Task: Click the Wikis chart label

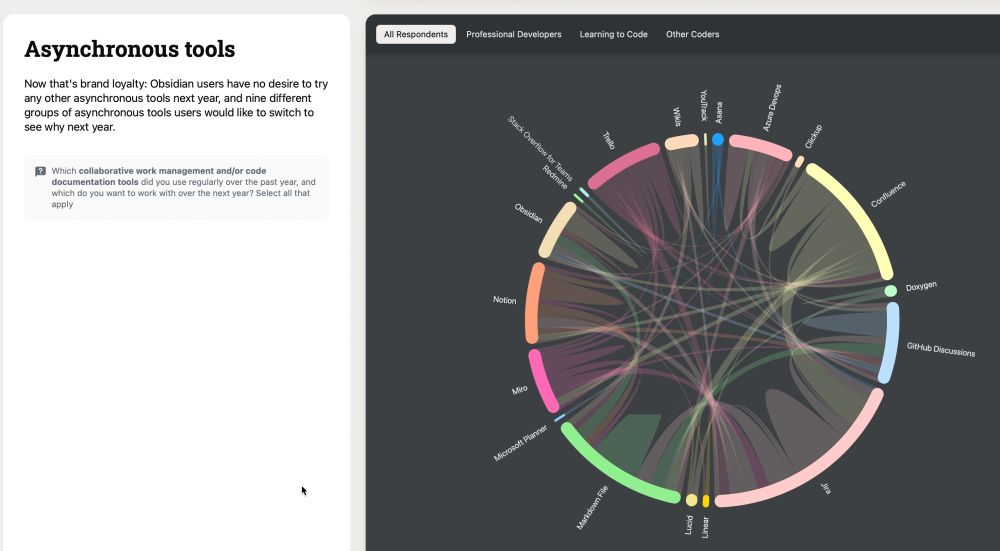Action: tap(677, 116)
